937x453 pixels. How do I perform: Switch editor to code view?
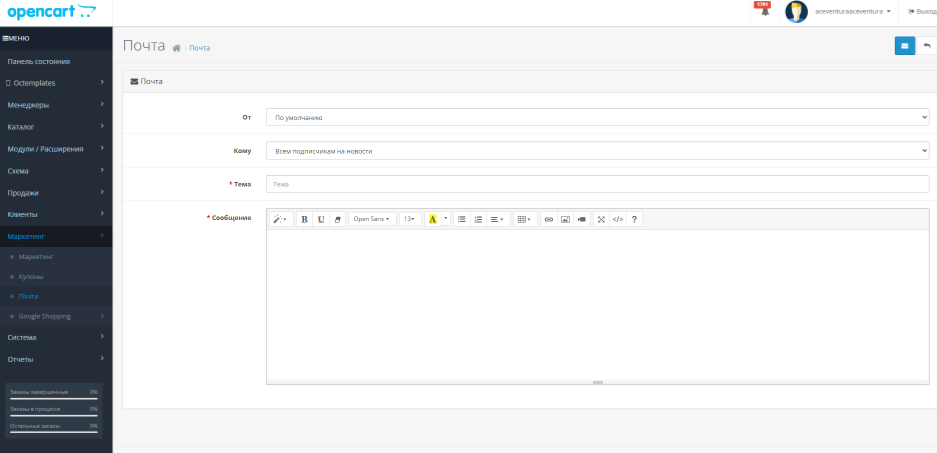[x=617, y=219]
